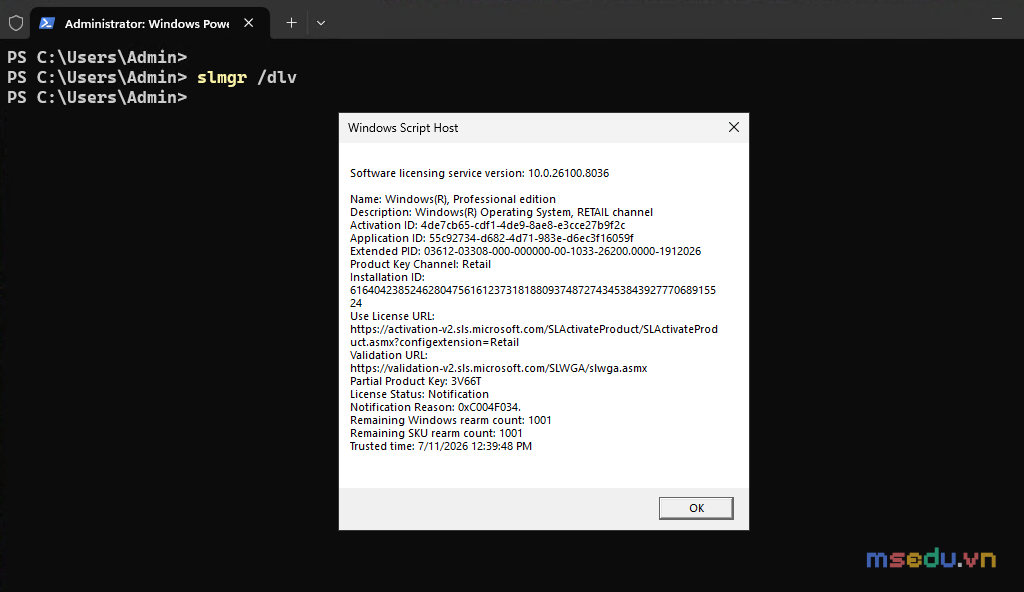Click the Remaining SKU rearm count line

pyautogui.click(x=436, y=433)
